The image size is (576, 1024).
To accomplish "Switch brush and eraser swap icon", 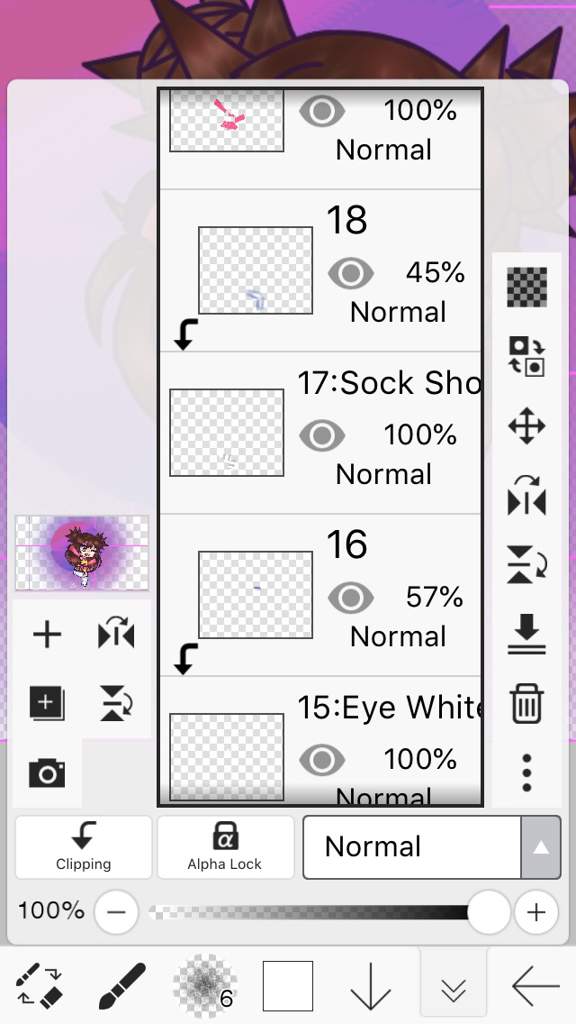I will pyautogui.click(x=39, y=986).
